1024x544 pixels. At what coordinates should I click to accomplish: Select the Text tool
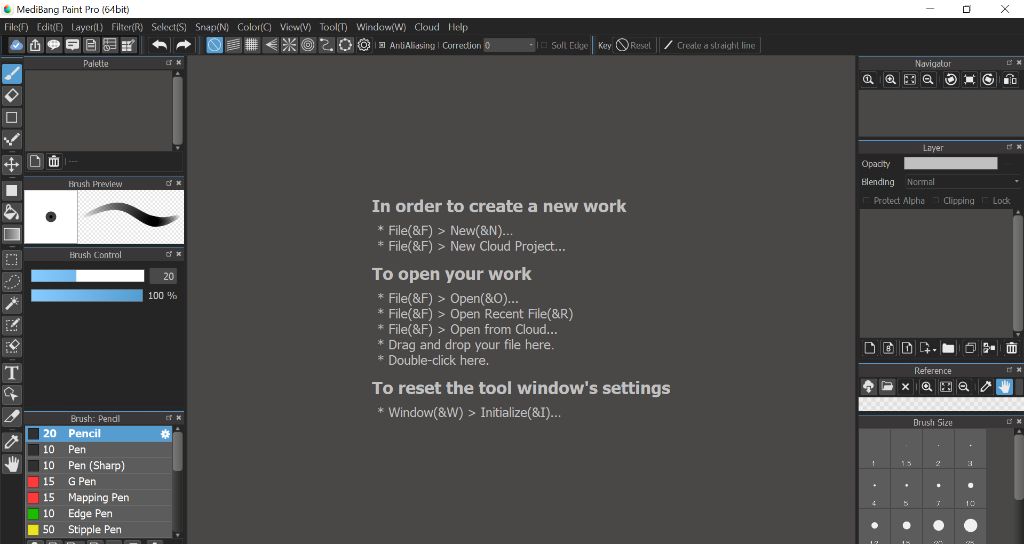(12, 372)
